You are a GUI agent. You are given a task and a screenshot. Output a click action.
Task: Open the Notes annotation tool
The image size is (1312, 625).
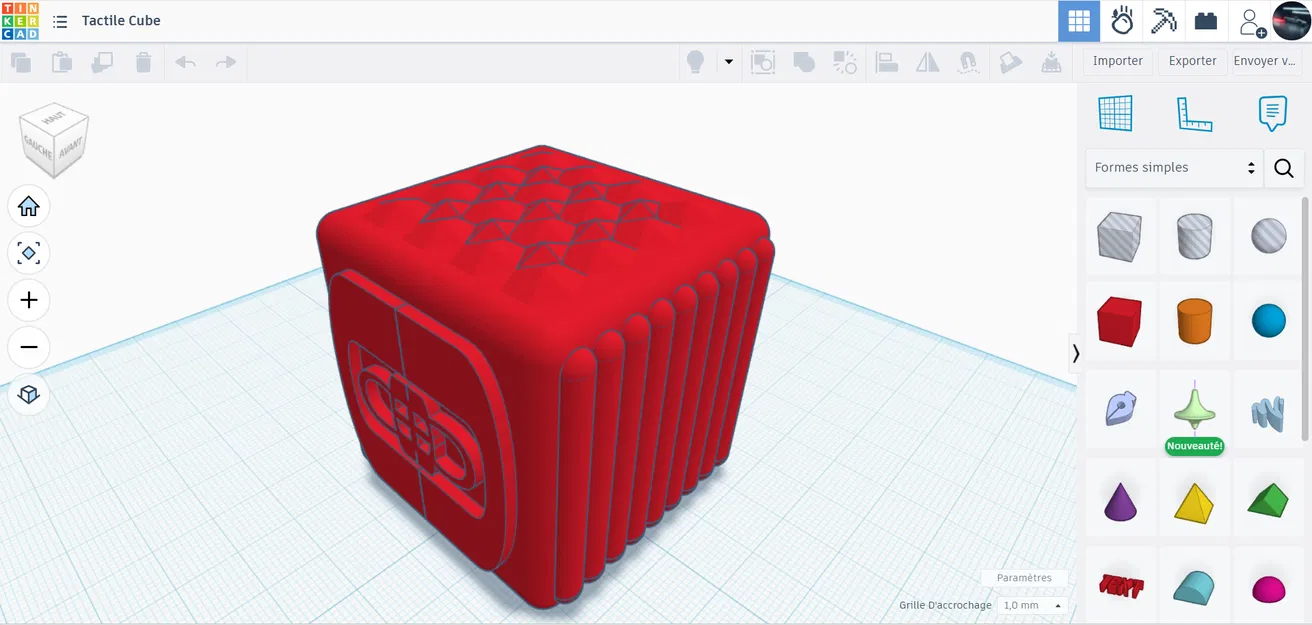point(1272,112)
